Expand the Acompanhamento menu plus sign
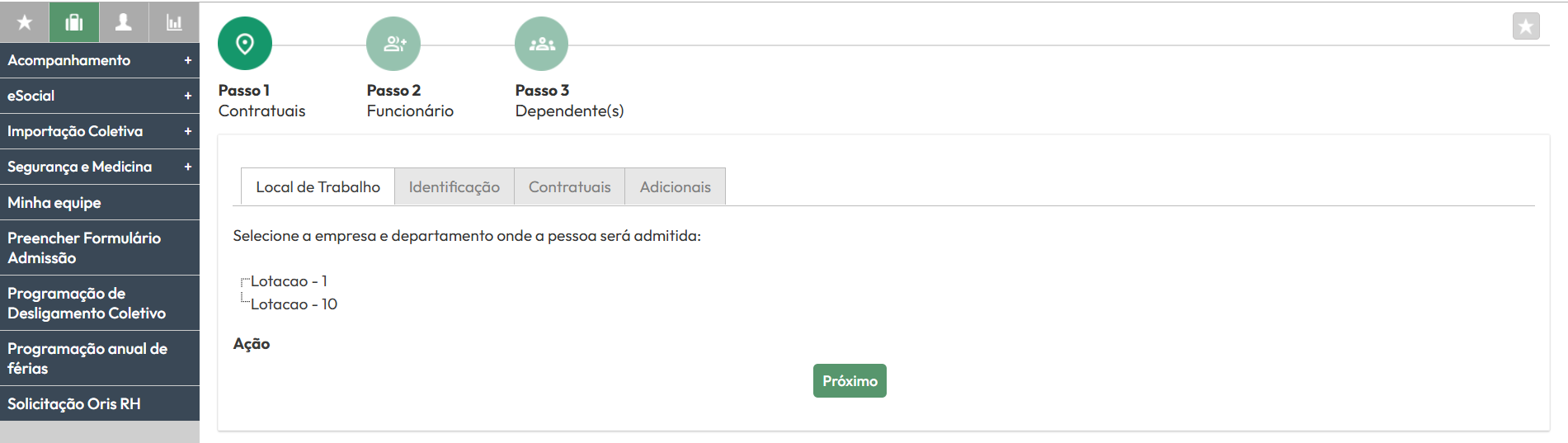 pos(188,60)
